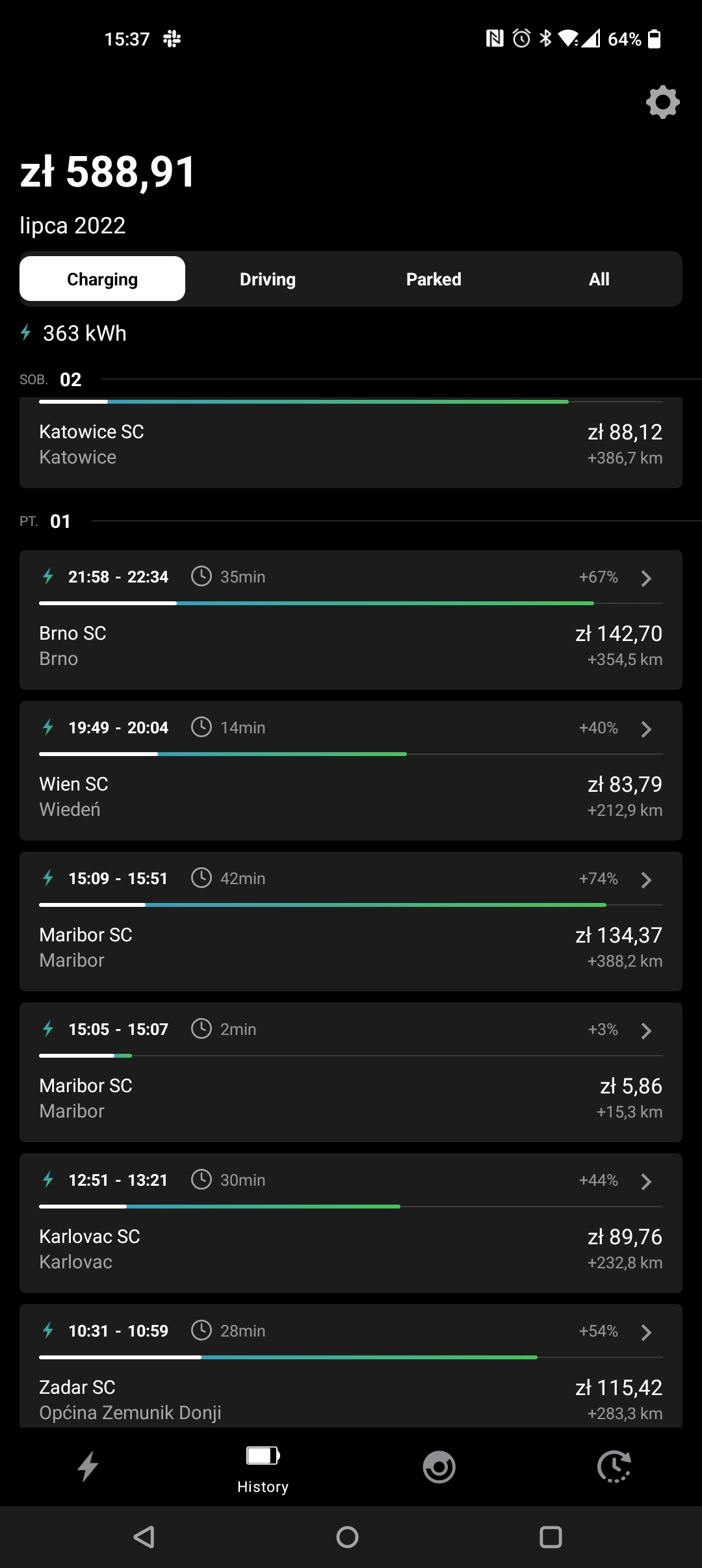Expand Brno SC session with the chevron
Viewport: 702px width, 1568px height.
coord(646,578)
